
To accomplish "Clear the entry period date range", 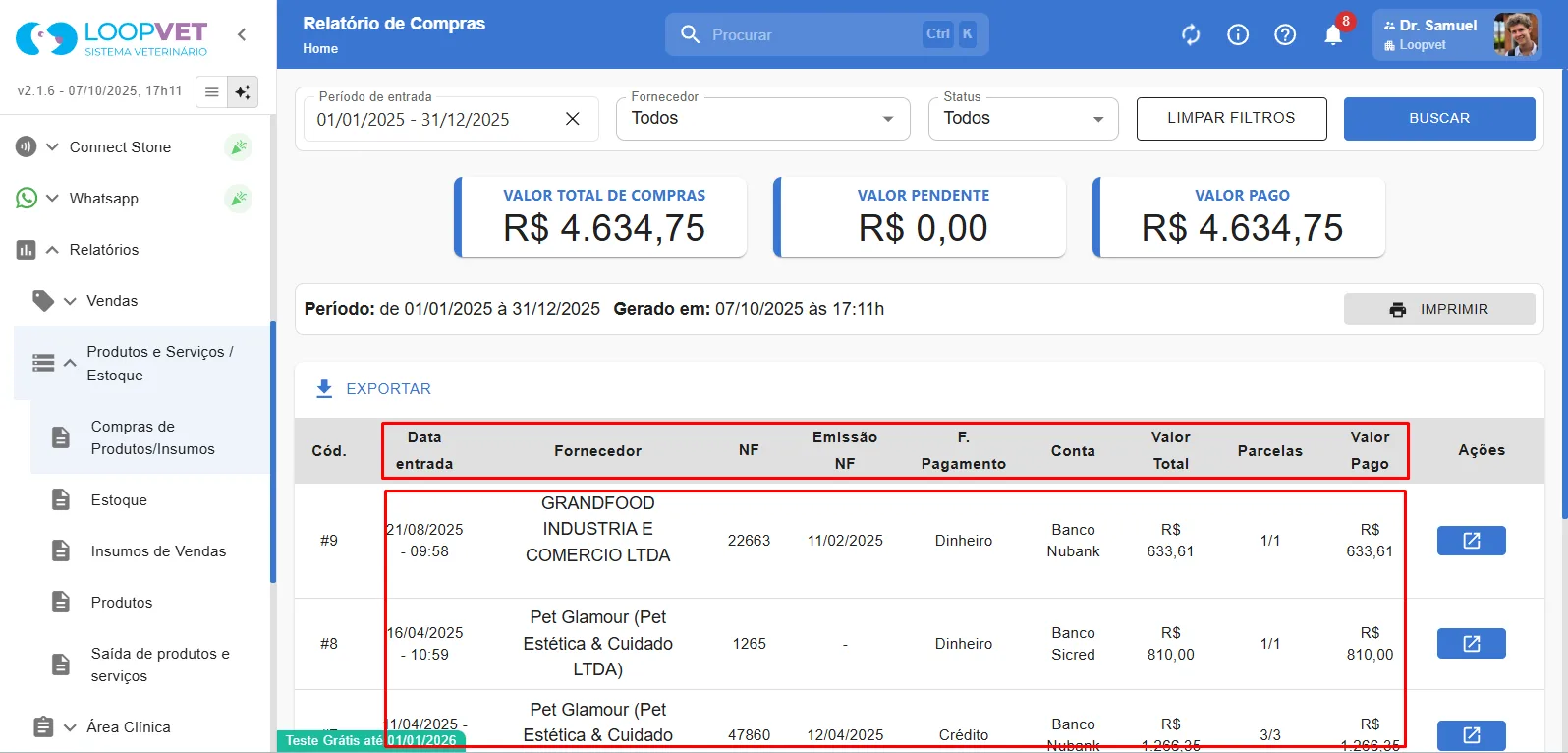I will tap(573, 119).
